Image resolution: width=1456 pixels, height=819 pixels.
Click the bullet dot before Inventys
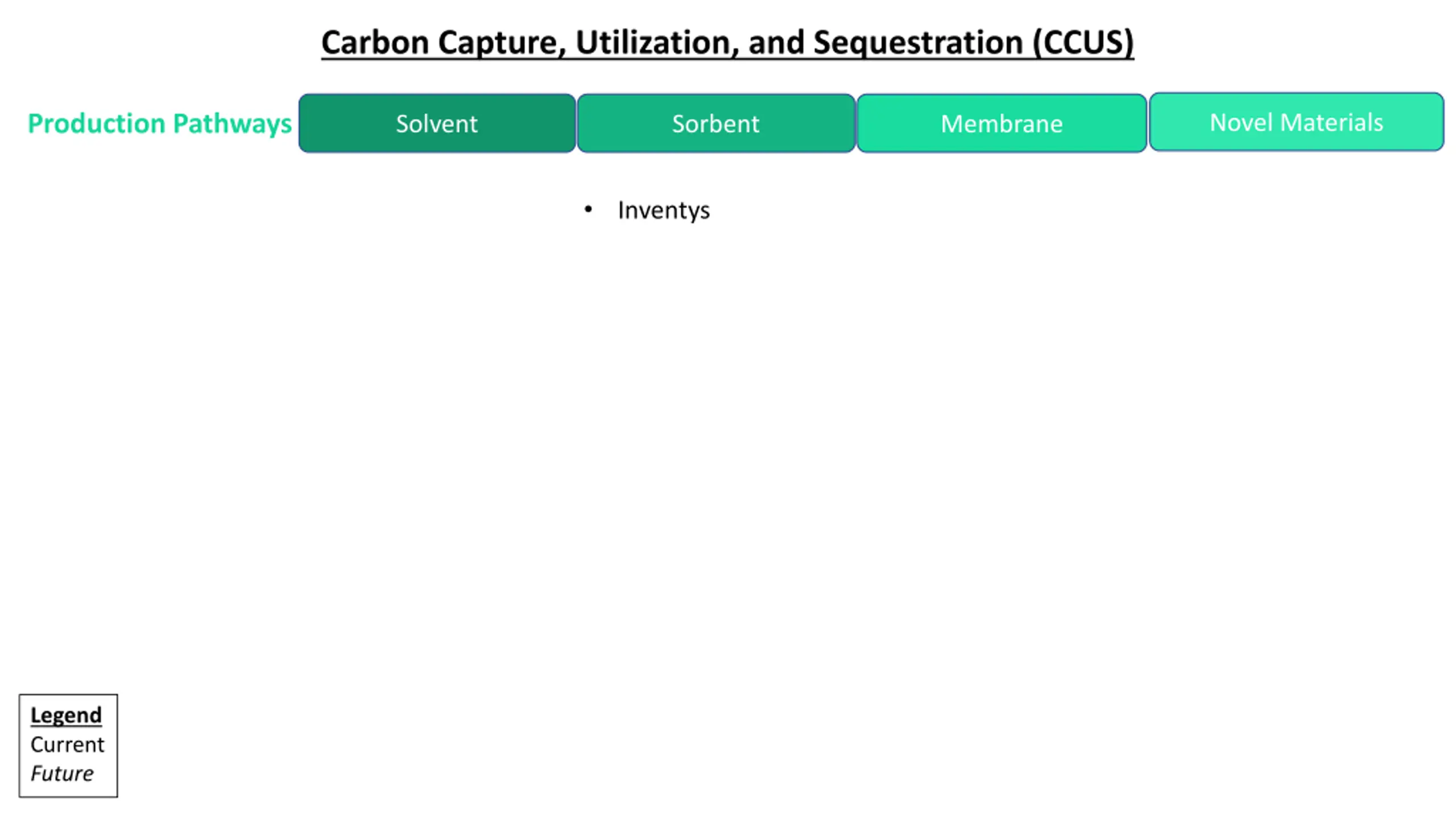(x=588, y=209)
